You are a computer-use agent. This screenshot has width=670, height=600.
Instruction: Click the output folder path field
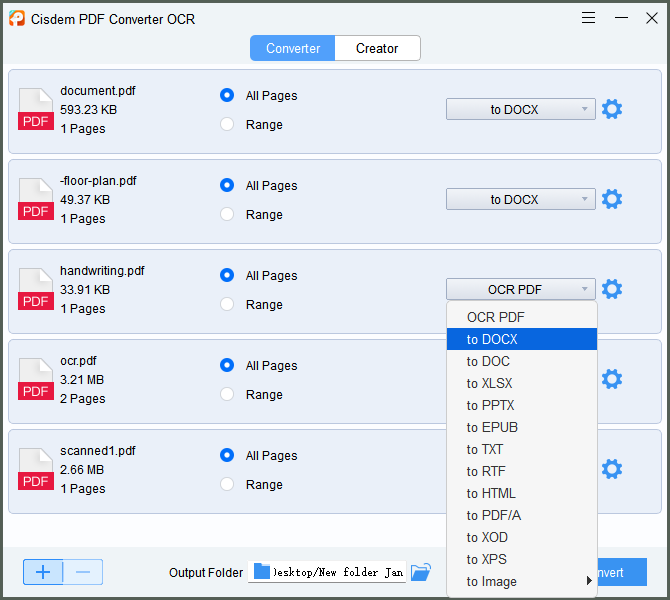[x=327, y=572]
